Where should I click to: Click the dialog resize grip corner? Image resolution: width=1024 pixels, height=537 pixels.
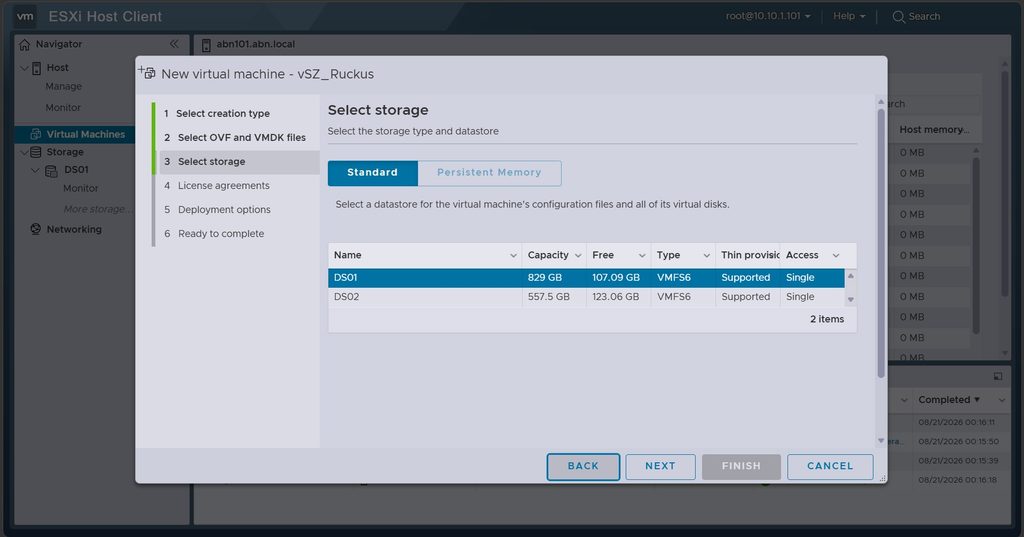(883, 479)
